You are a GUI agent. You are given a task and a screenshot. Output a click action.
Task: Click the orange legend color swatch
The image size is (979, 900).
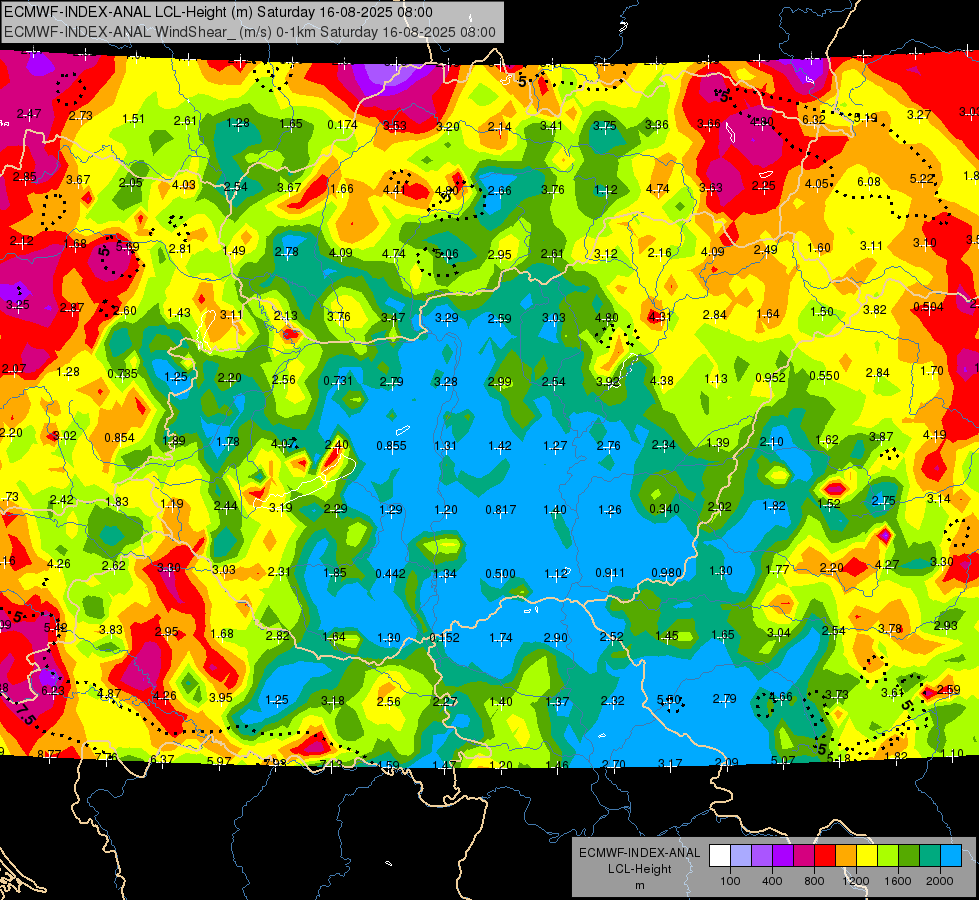[x=845, y=856]
